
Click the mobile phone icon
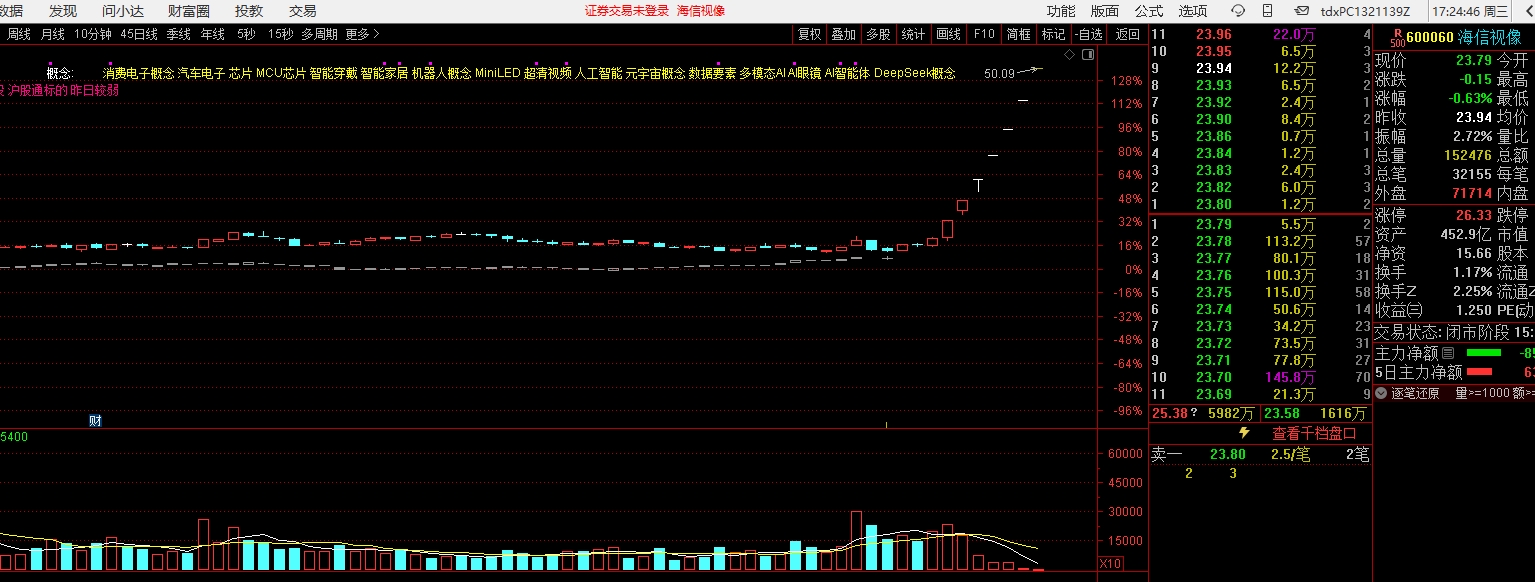click(1270, 11)
